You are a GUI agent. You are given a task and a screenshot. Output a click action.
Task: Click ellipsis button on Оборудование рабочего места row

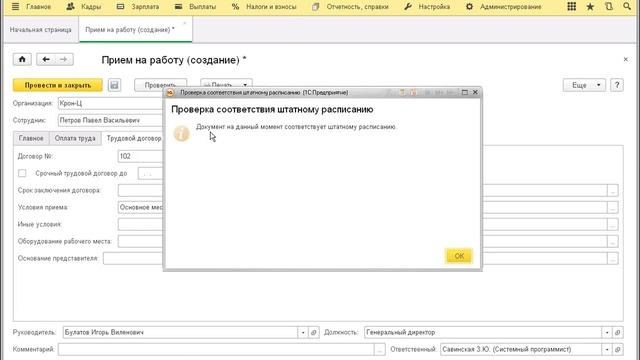613,242
